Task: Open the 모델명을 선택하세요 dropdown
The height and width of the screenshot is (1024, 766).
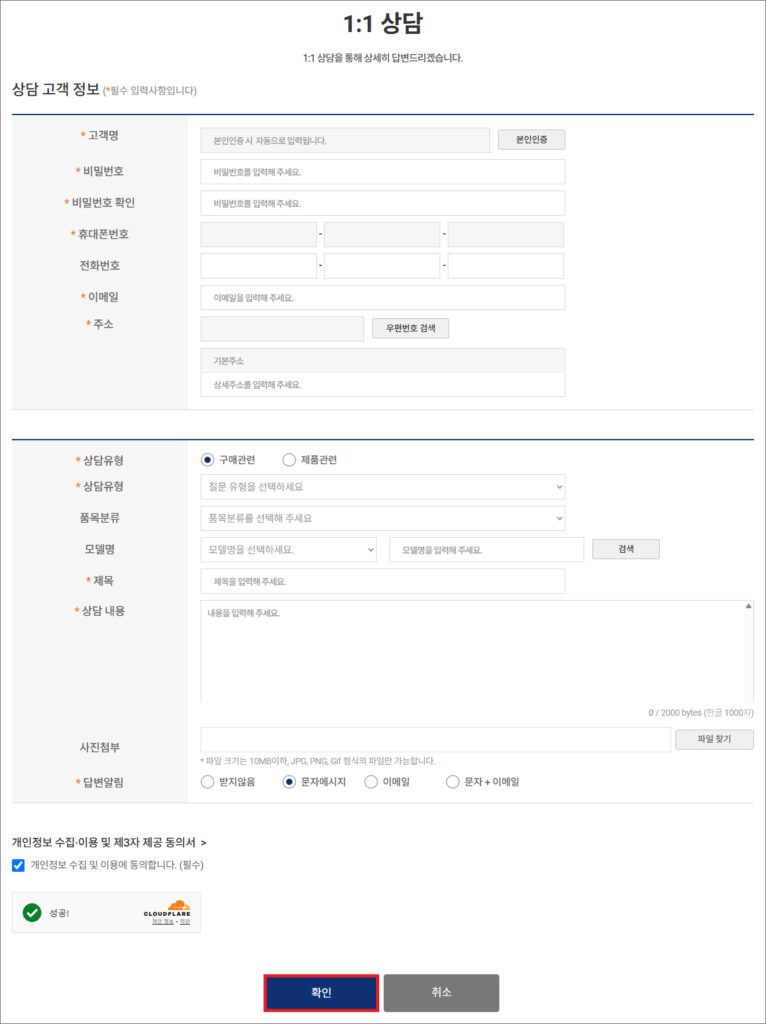Action: click(288, 550)
